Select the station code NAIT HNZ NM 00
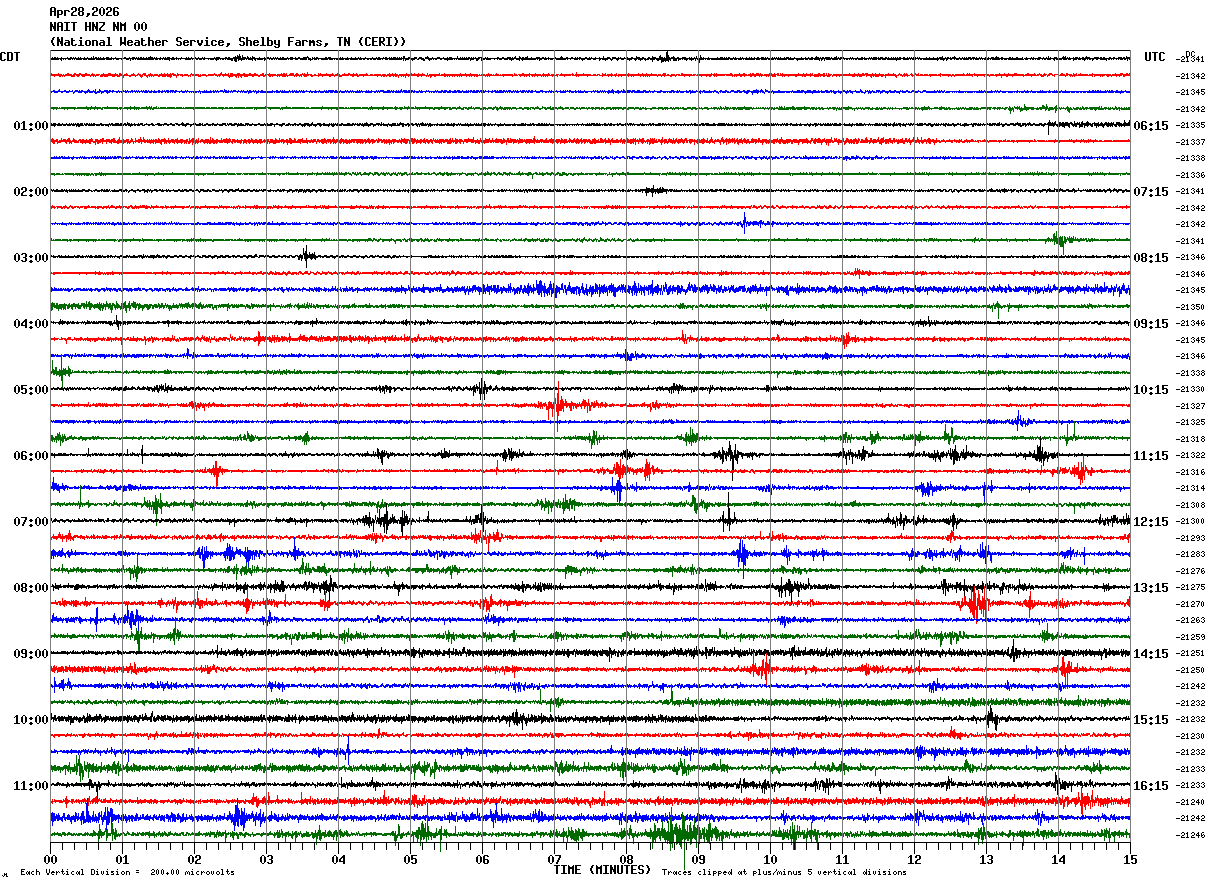The image size is (1210, 886). 98,27
